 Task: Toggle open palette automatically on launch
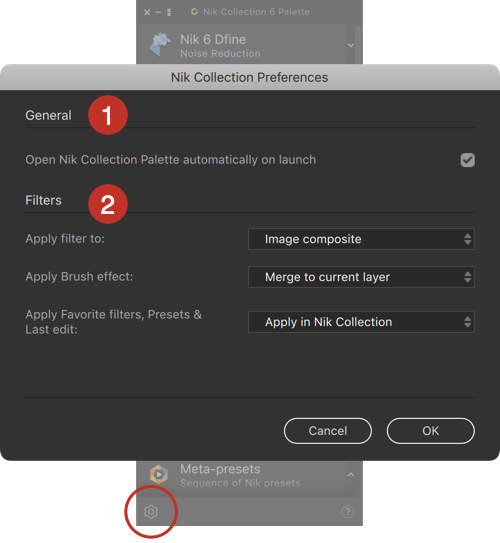coord(467,160)
